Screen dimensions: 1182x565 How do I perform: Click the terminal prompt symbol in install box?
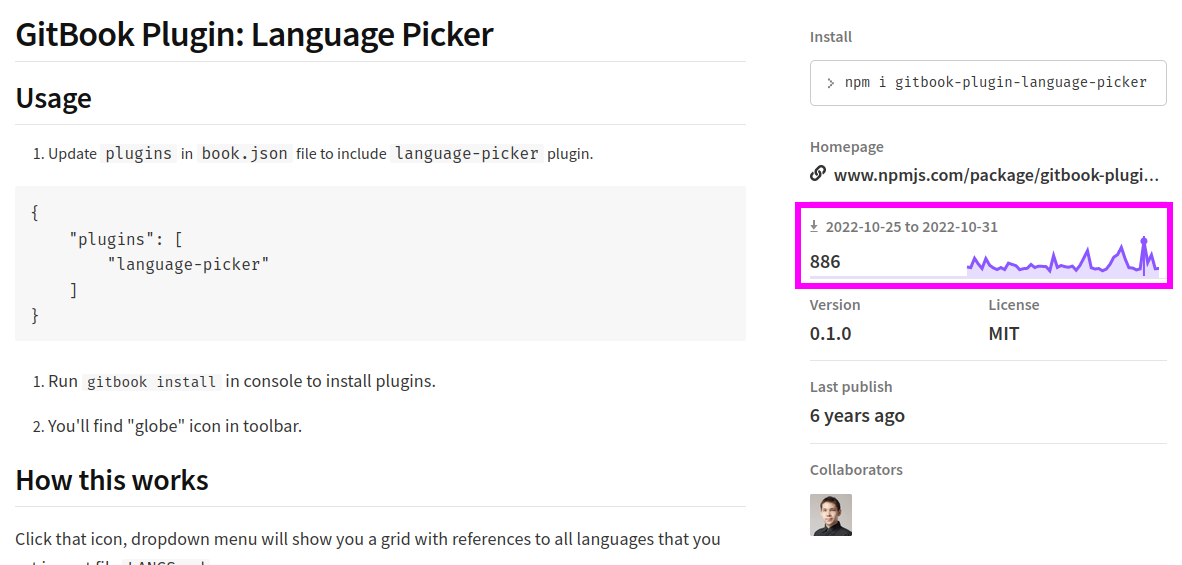click(x=830, y=84)
